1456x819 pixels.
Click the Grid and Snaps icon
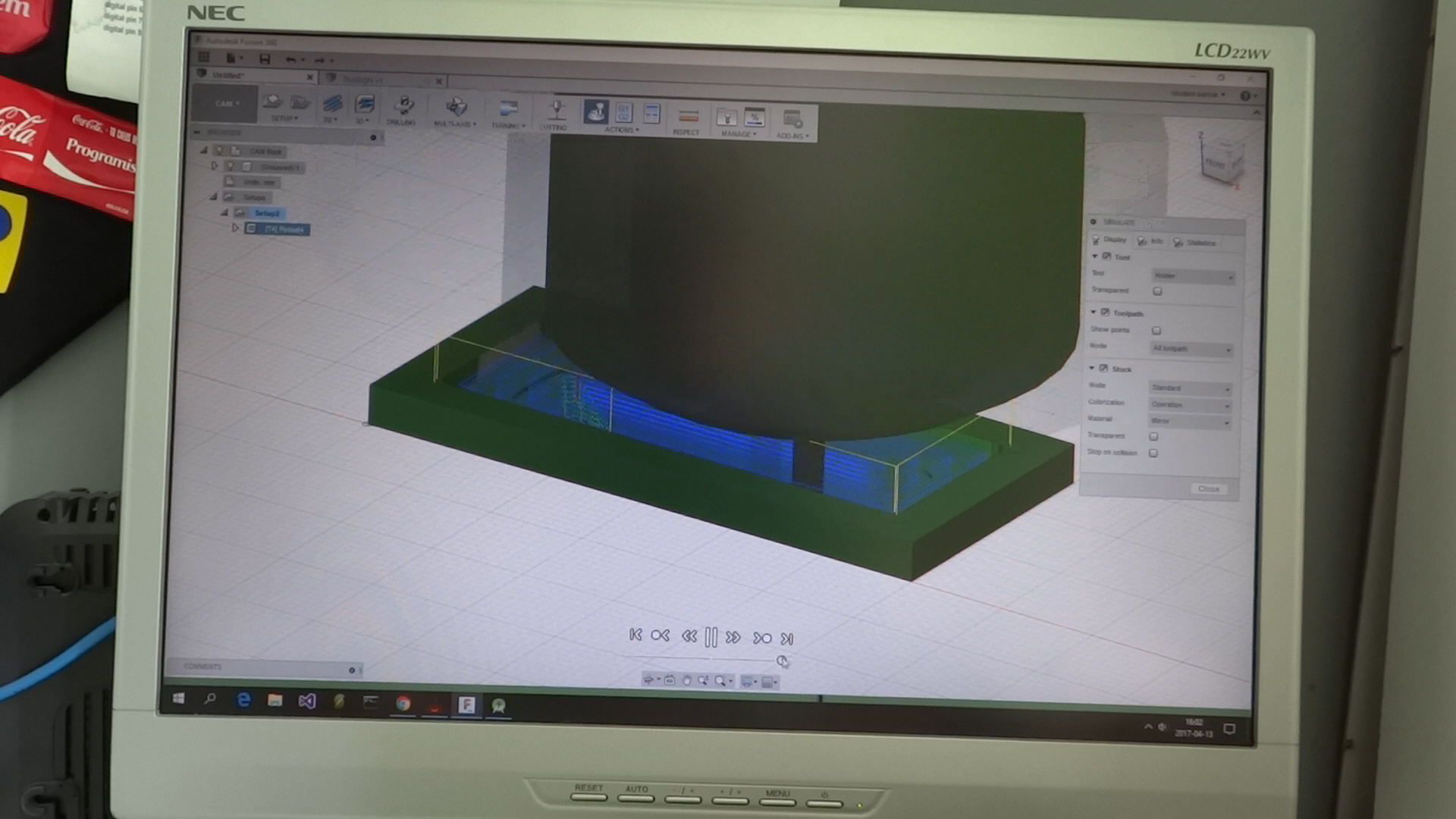click(767, 682)
